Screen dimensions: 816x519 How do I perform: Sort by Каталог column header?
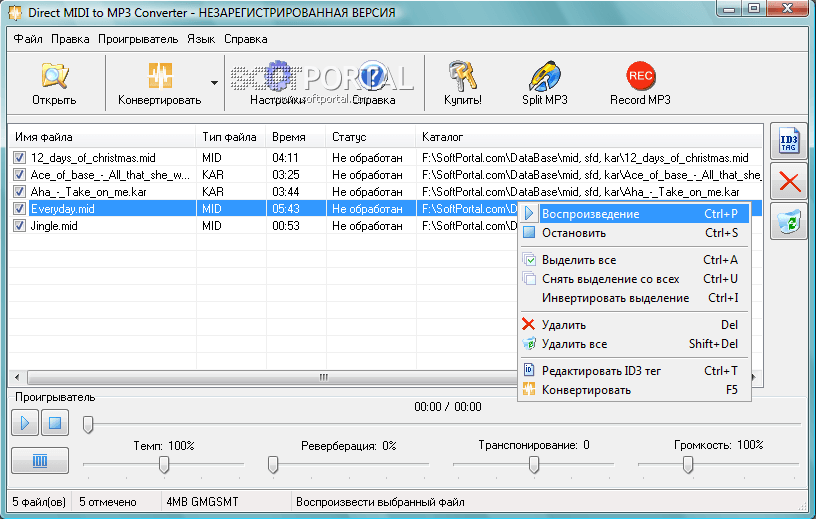click(x=589, y=137)
